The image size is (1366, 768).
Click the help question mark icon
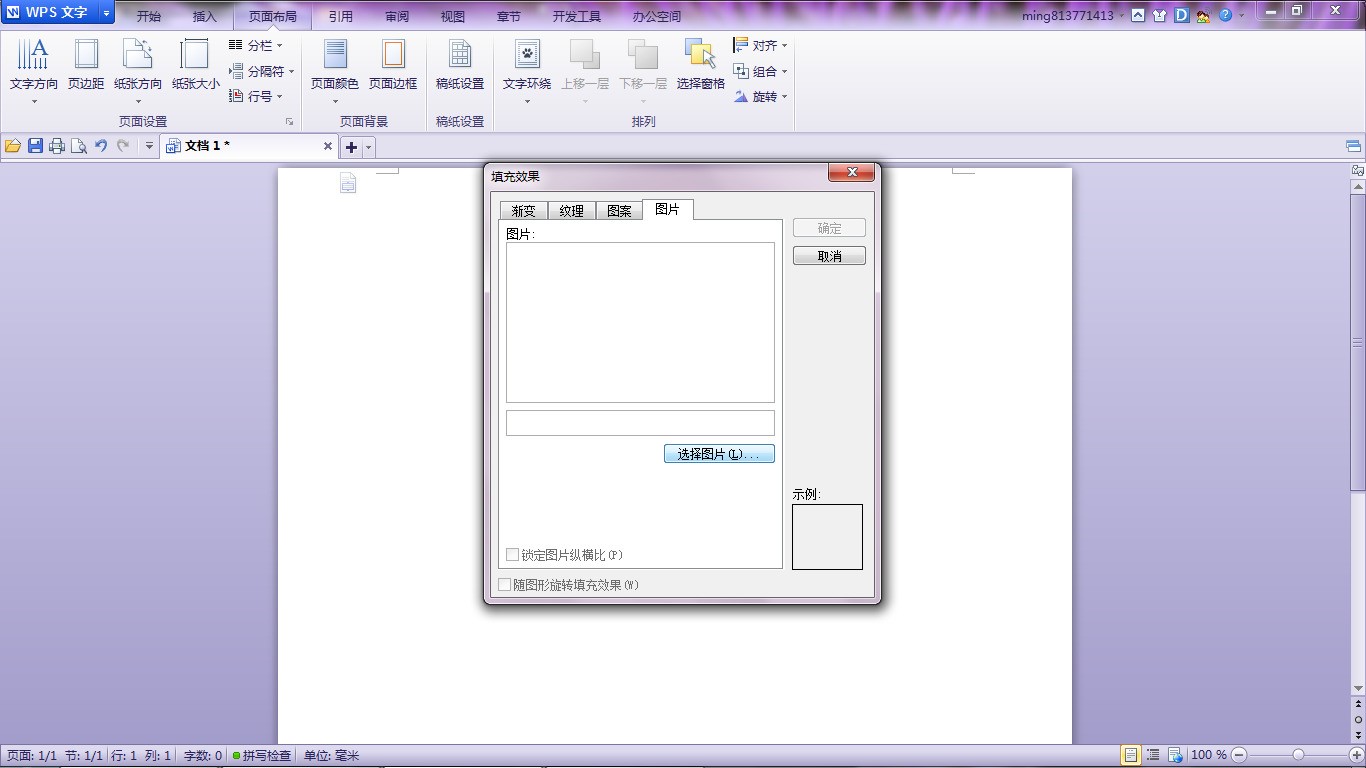[1225, 15]
